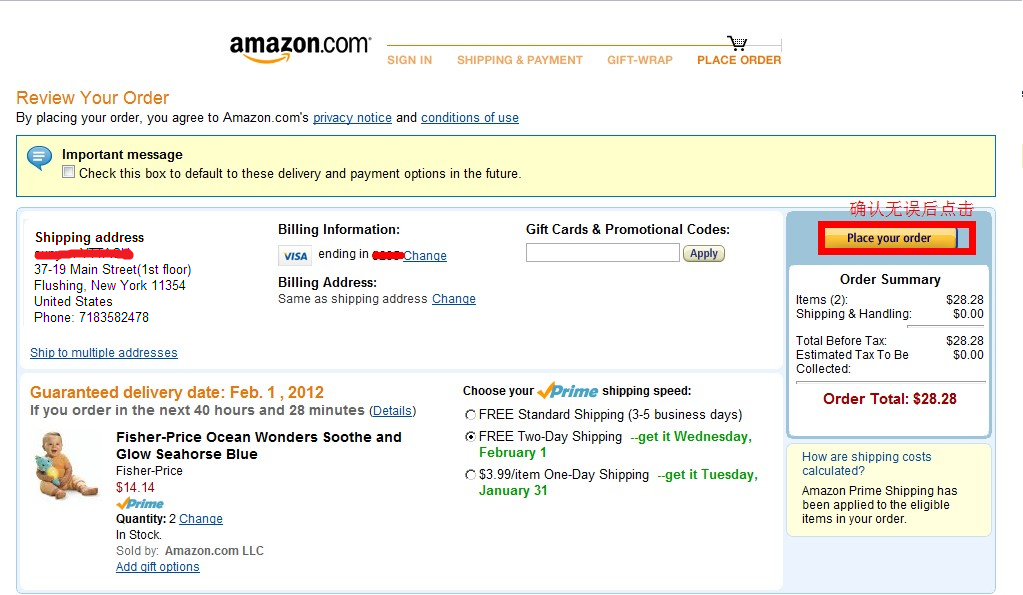
Task: Change the item quantity
Action: point(201,519)
